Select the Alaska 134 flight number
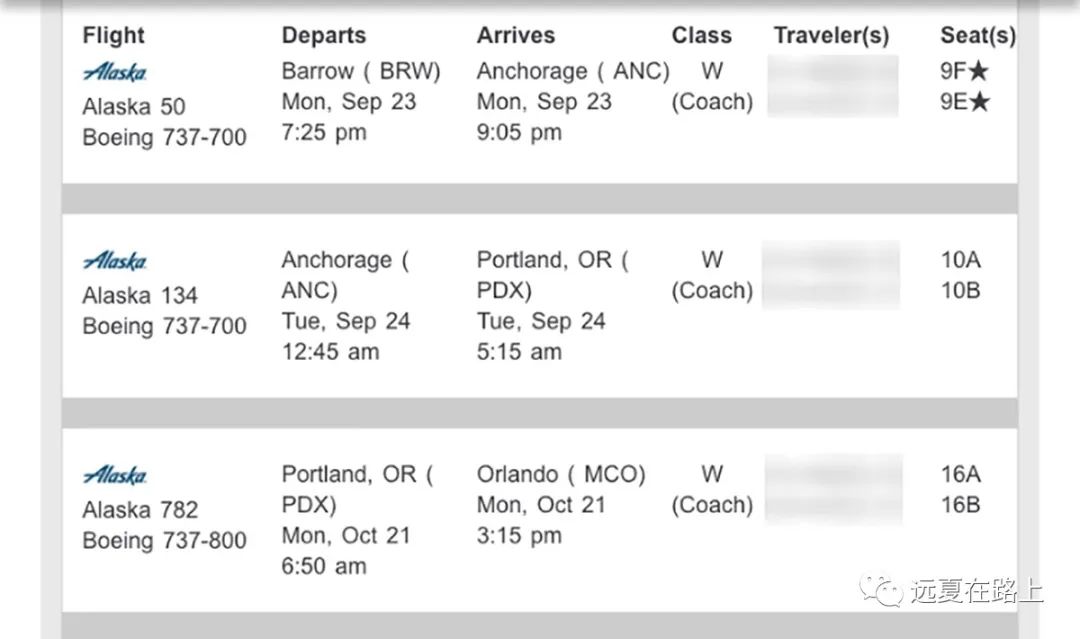This screenshot has height=639, width=1080. pos(140,295)
